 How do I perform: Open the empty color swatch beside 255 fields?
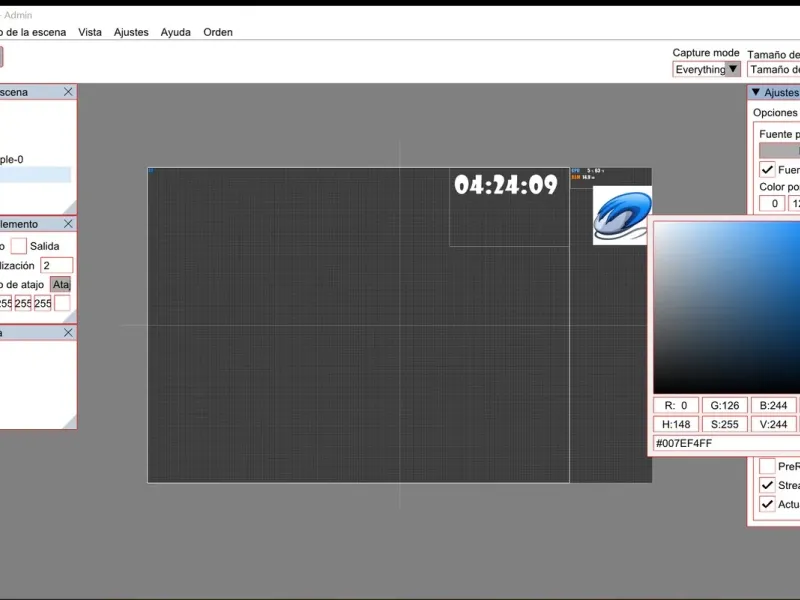(x=62, y=304)
